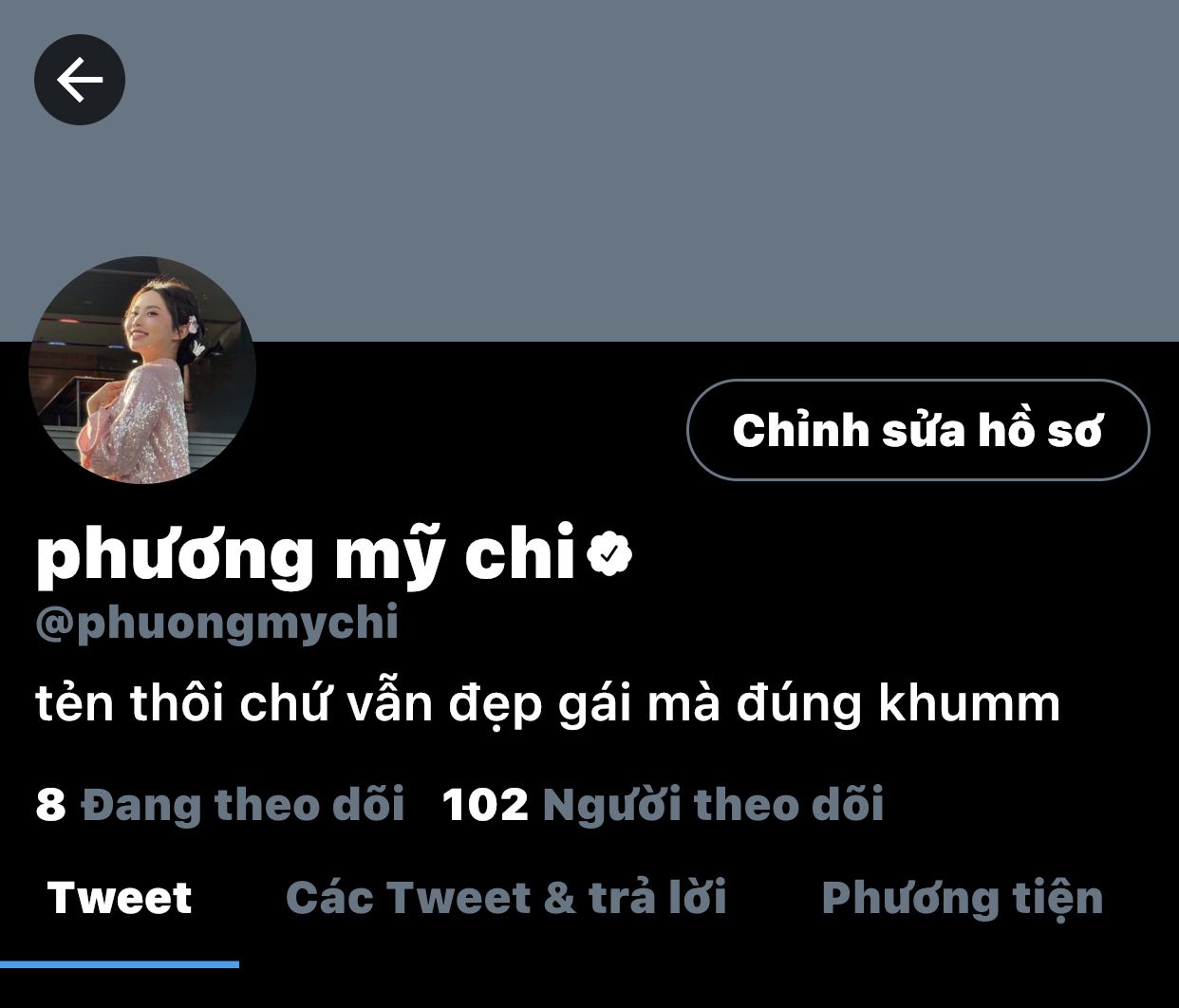Viewport: 1179px width, 1008px height.
Task: Tap the verified badge beside phương mỹ chi
Action: point(609,554)
